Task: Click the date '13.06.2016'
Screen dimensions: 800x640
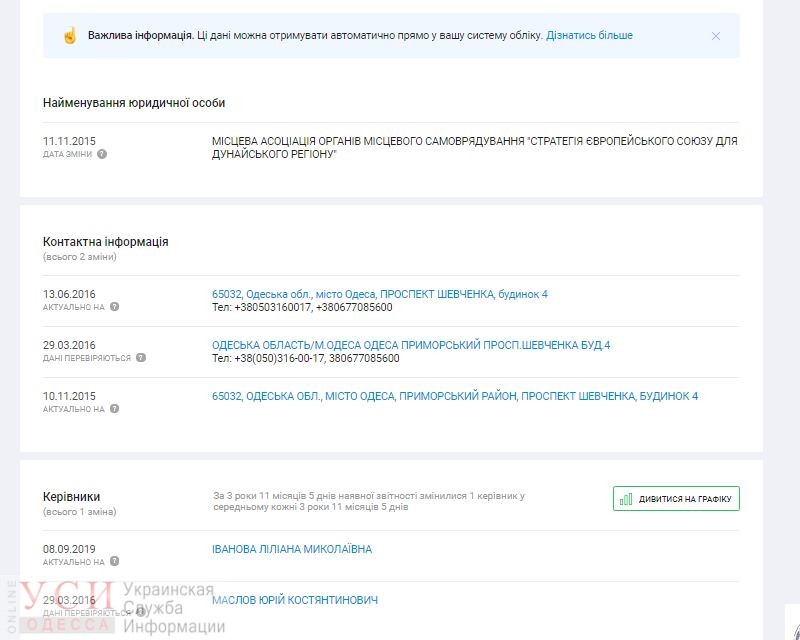Action: [69, 294]
